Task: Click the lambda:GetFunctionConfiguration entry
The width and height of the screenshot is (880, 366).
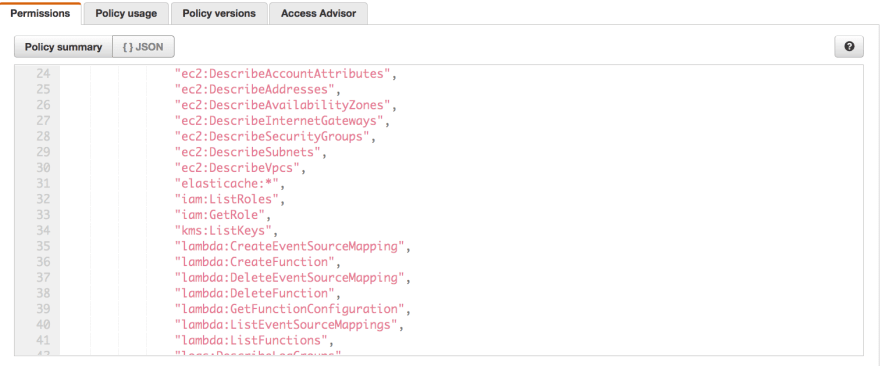Action: (x=293, y=309)
